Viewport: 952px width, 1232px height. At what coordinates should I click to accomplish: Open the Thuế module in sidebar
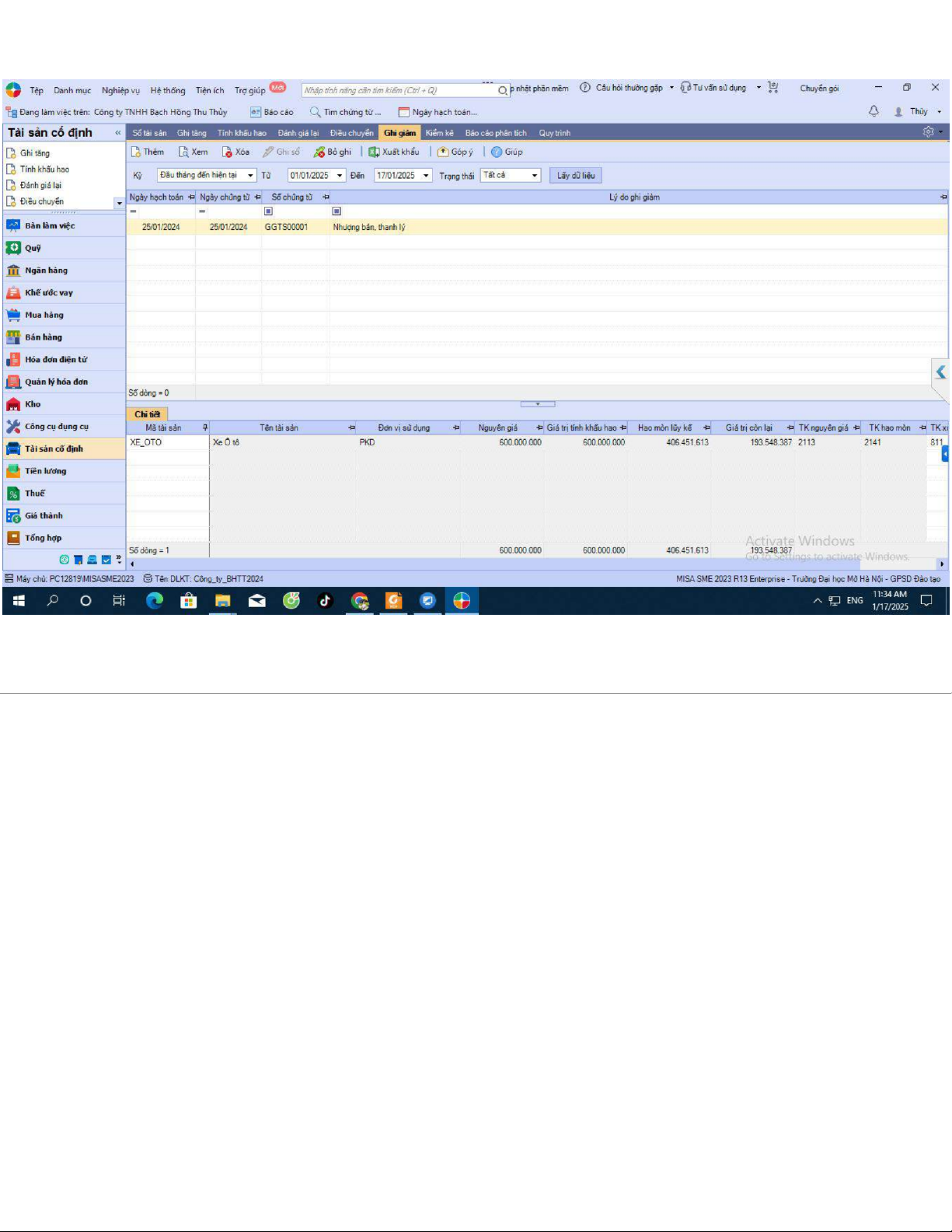click(x=14, y=494)
